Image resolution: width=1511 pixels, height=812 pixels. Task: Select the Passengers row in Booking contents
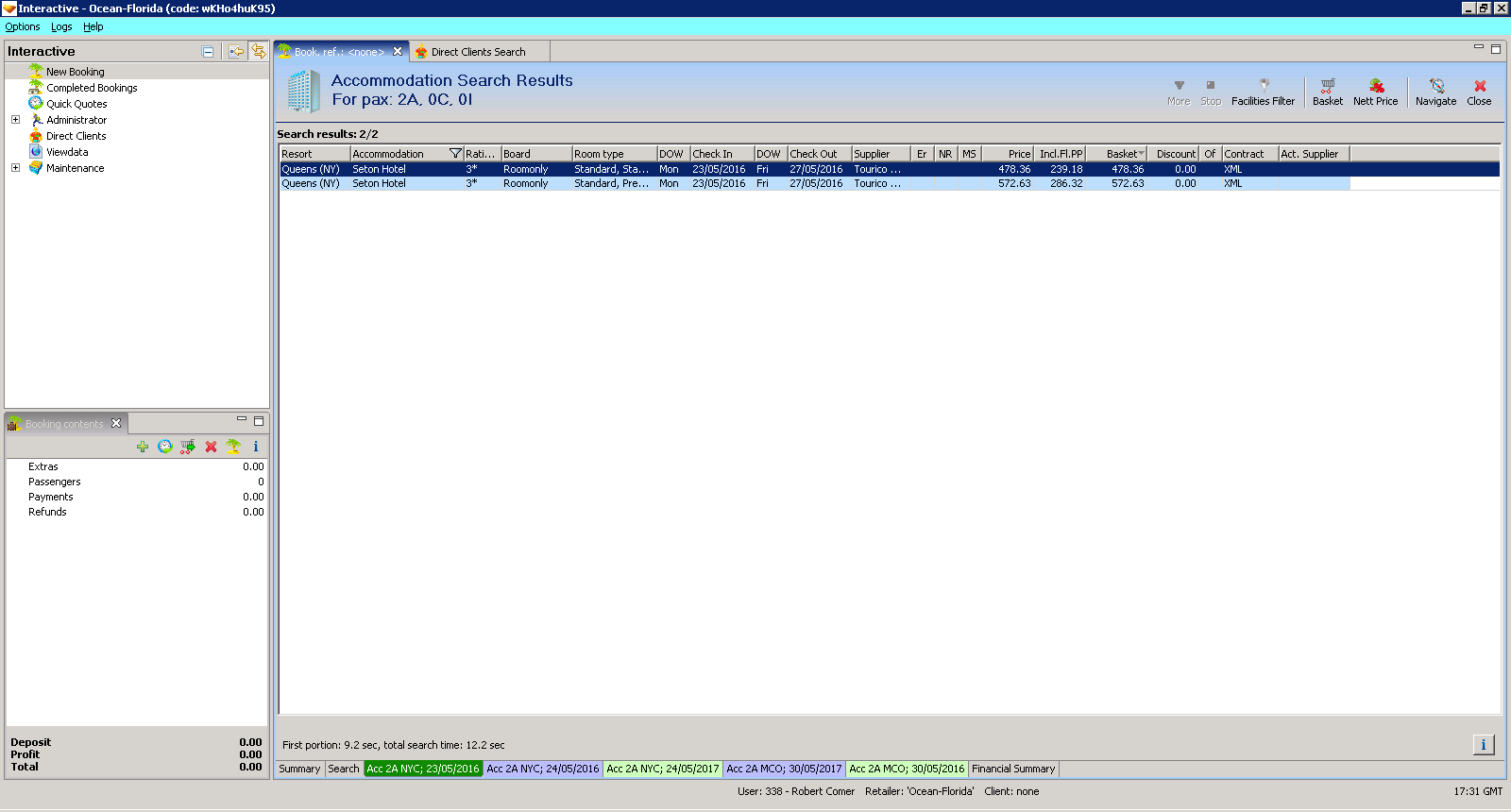(x=137, y=482)
